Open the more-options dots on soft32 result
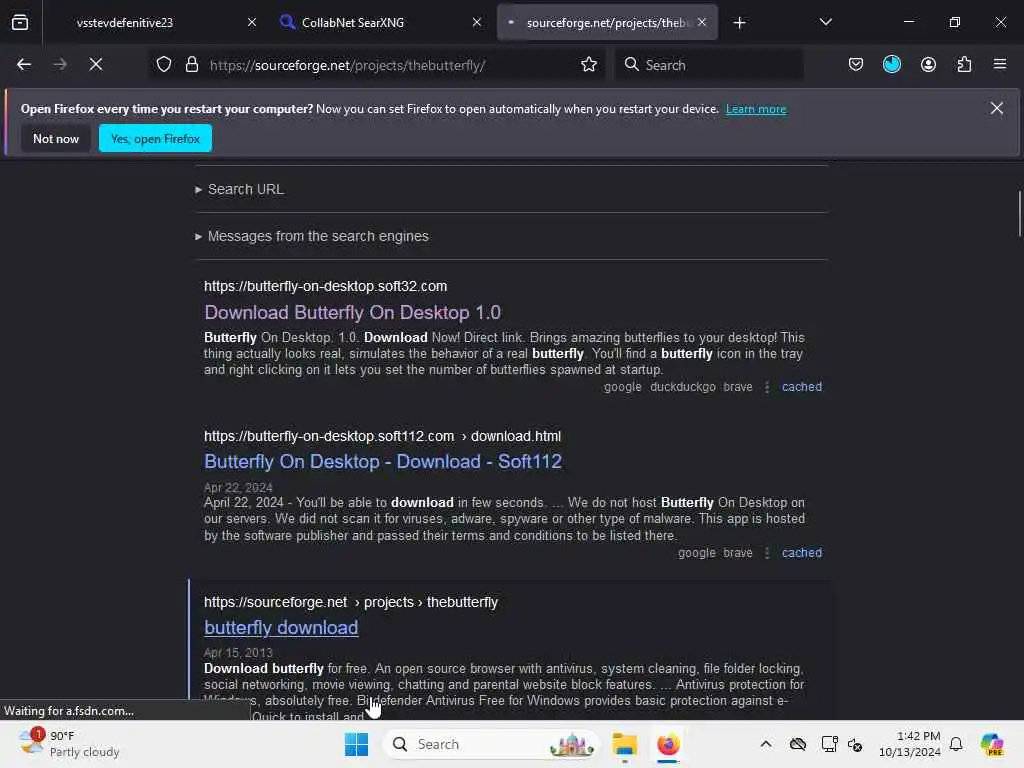 (x=767, y=387)
